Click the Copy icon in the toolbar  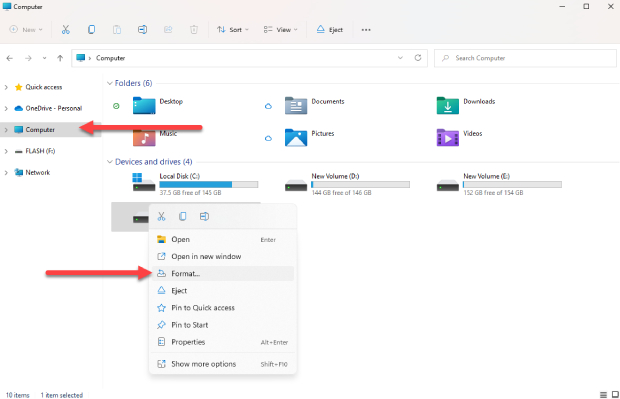click(x=91, y=30)
